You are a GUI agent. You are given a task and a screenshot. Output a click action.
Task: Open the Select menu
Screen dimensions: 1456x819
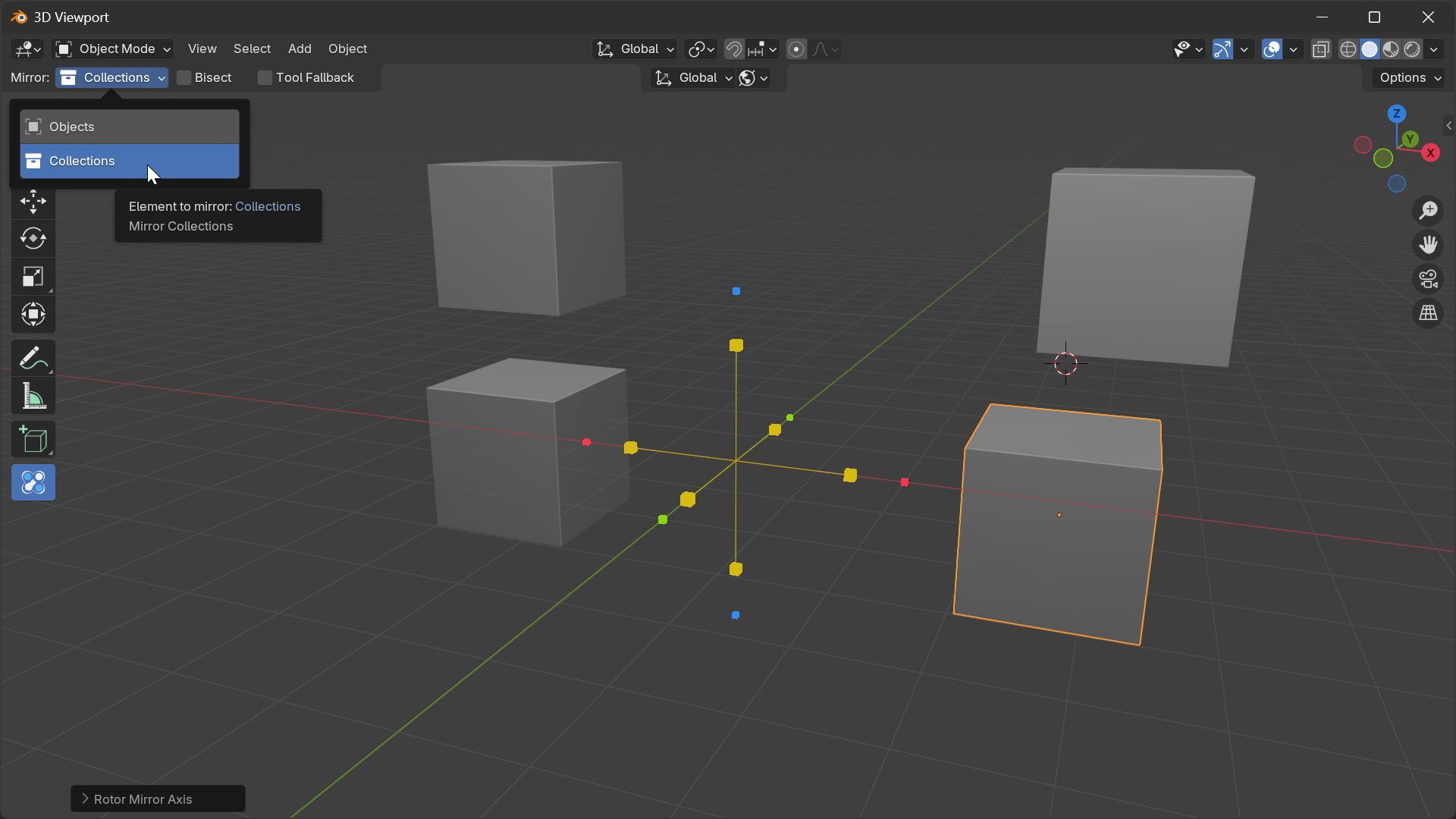coord(252,49)
